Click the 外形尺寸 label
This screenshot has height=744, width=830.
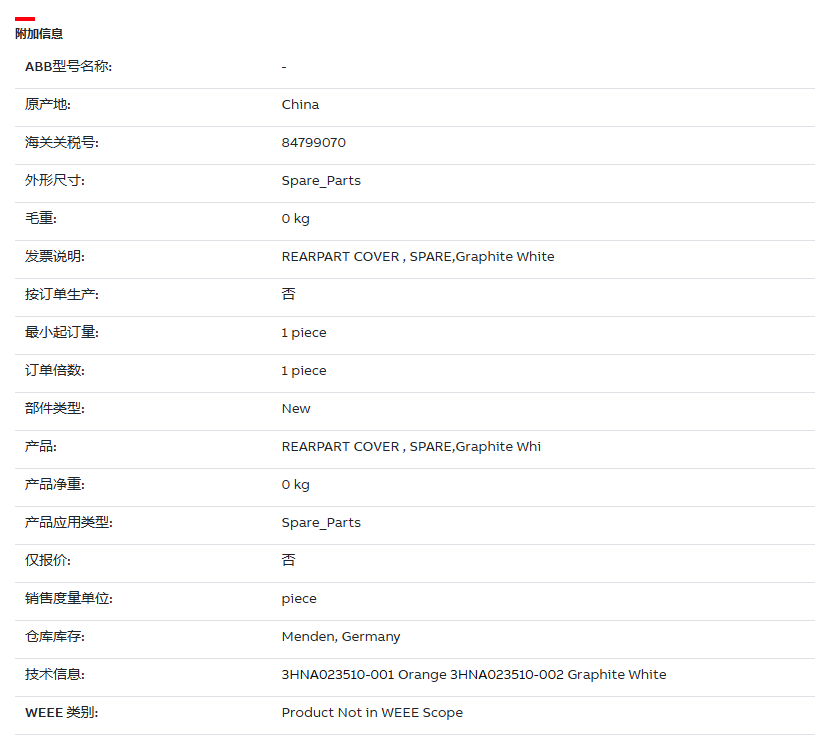click(55, 180)
